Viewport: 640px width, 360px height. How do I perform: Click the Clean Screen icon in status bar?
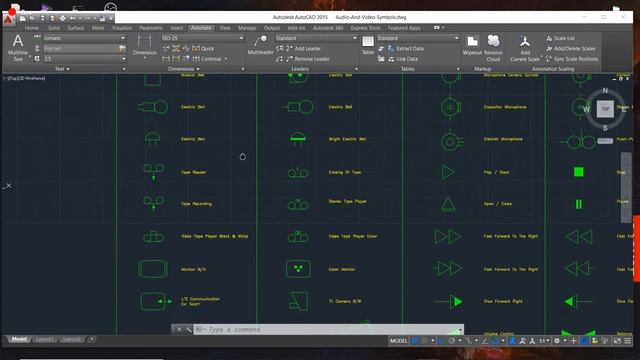tap(617, 340)
